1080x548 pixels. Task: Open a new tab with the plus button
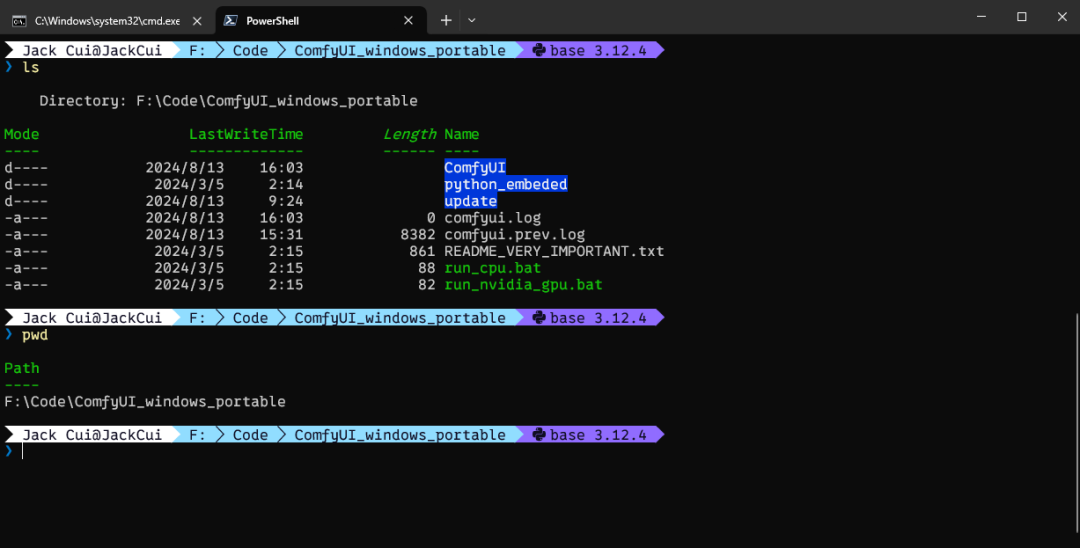446,20
